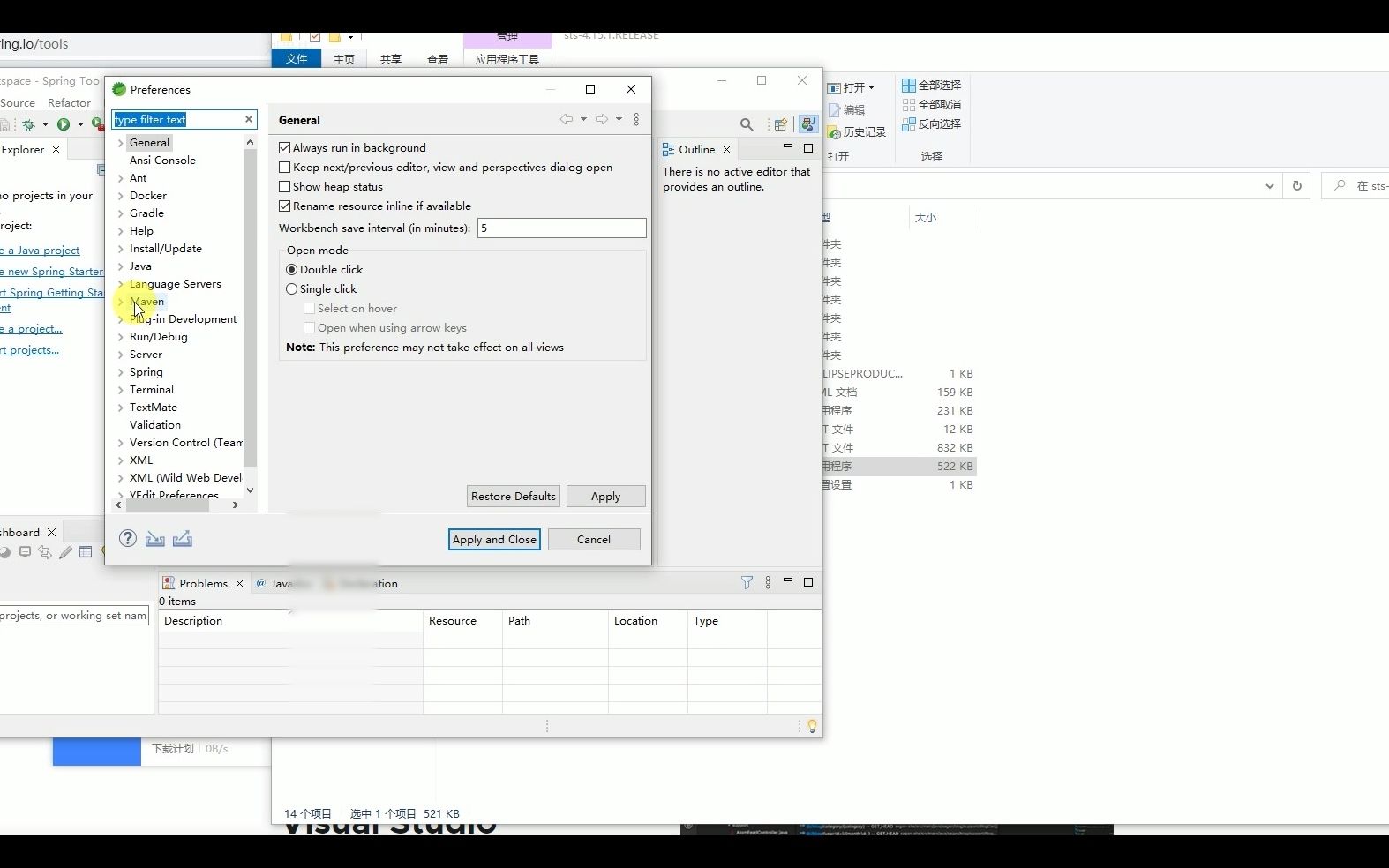Minimize the Outline view panel
Viewport: 1389px width, 868px height.
coord(787,147)
